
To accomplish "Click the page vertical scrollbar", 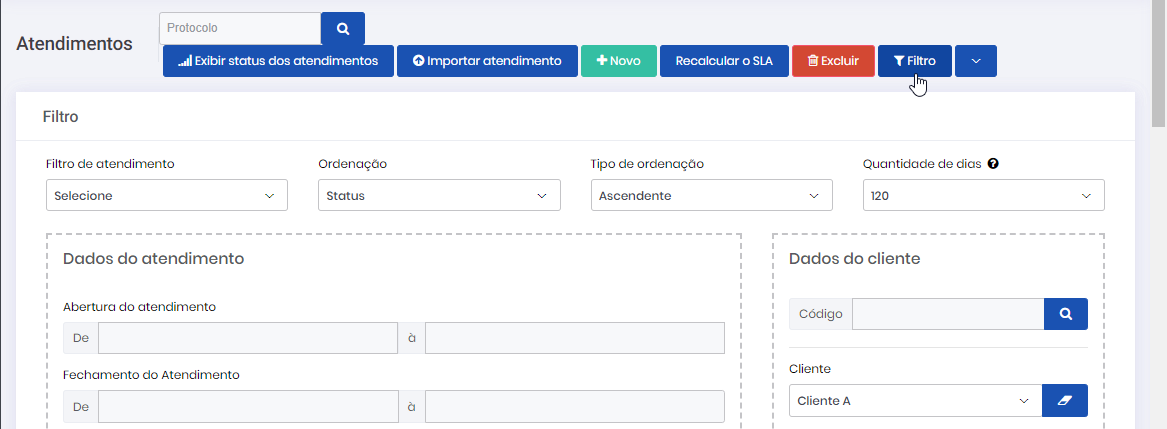I will coord(1159,60).
